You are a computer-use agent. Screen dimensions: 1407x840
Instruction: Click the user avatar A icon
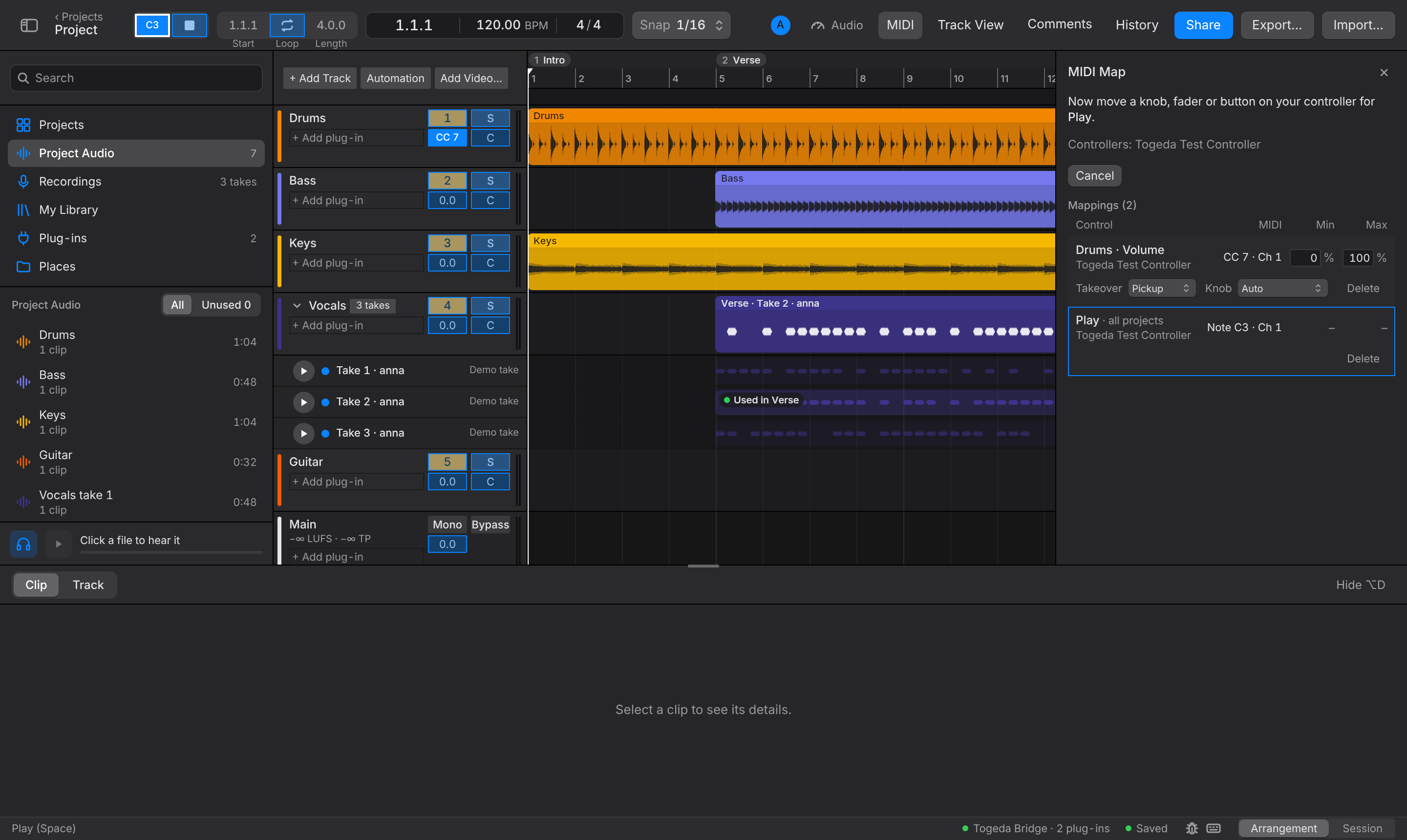point(780,25)
